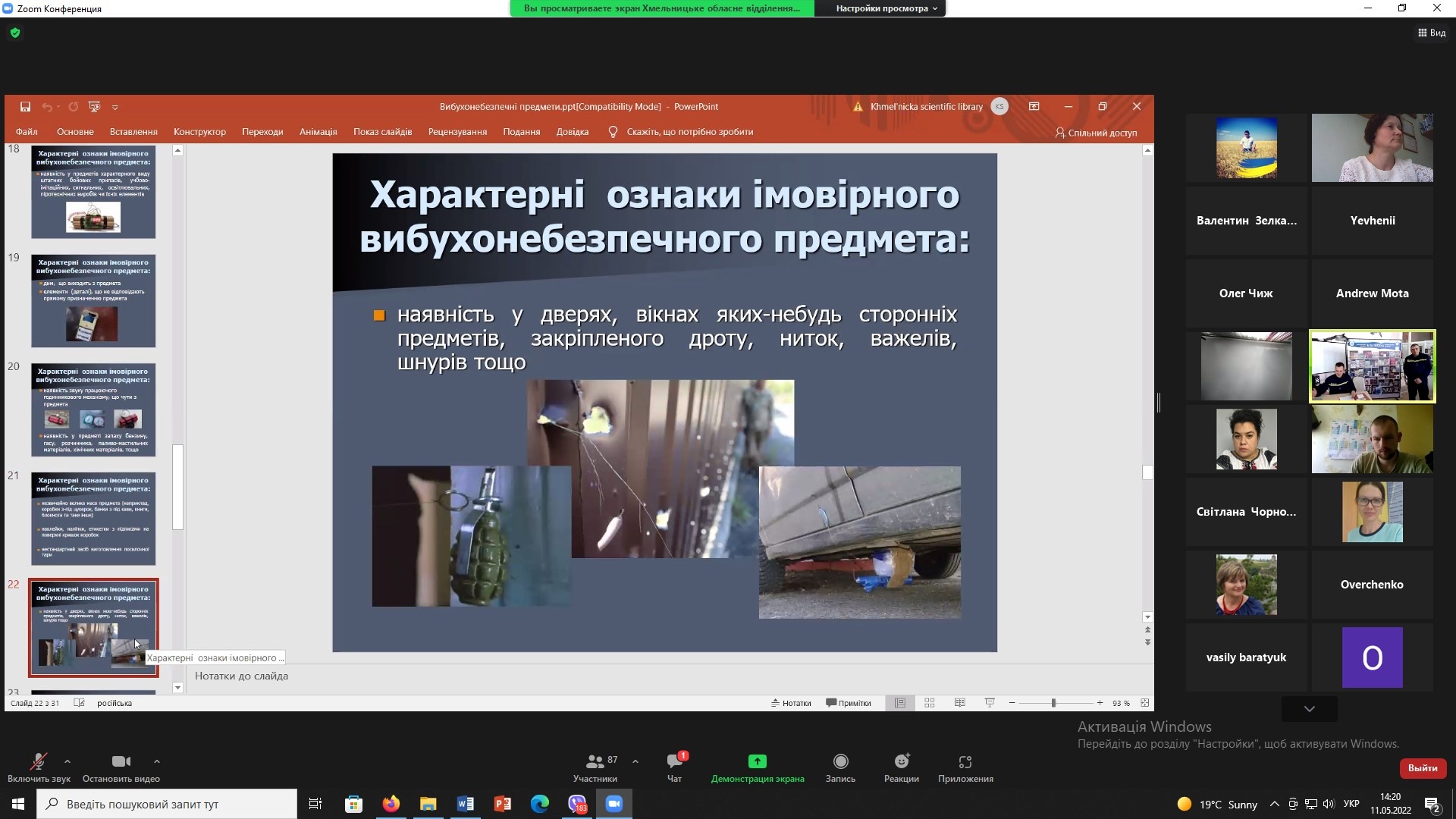Unmute with Включить звук microphone

tap(38, 762)
